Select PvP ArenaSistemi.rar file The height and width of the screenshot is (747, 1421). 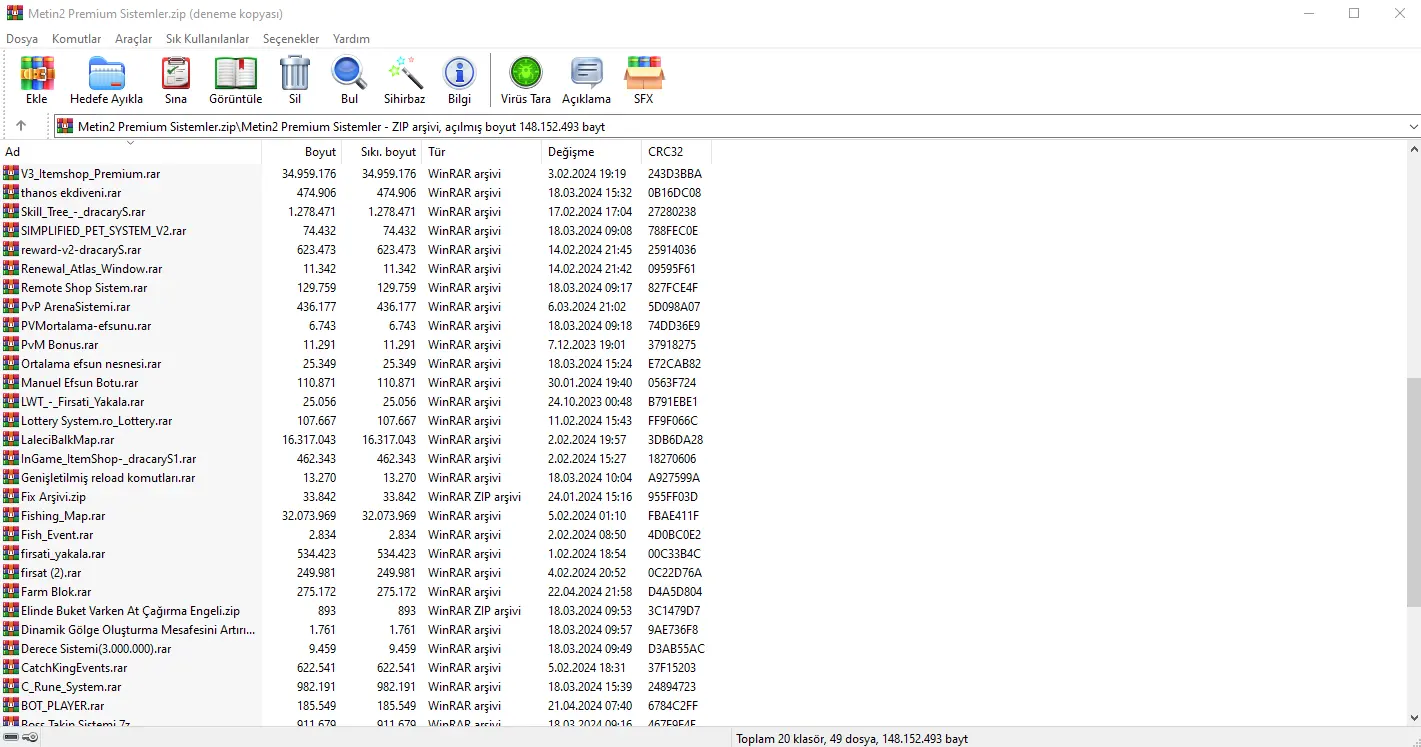point(76,306)
